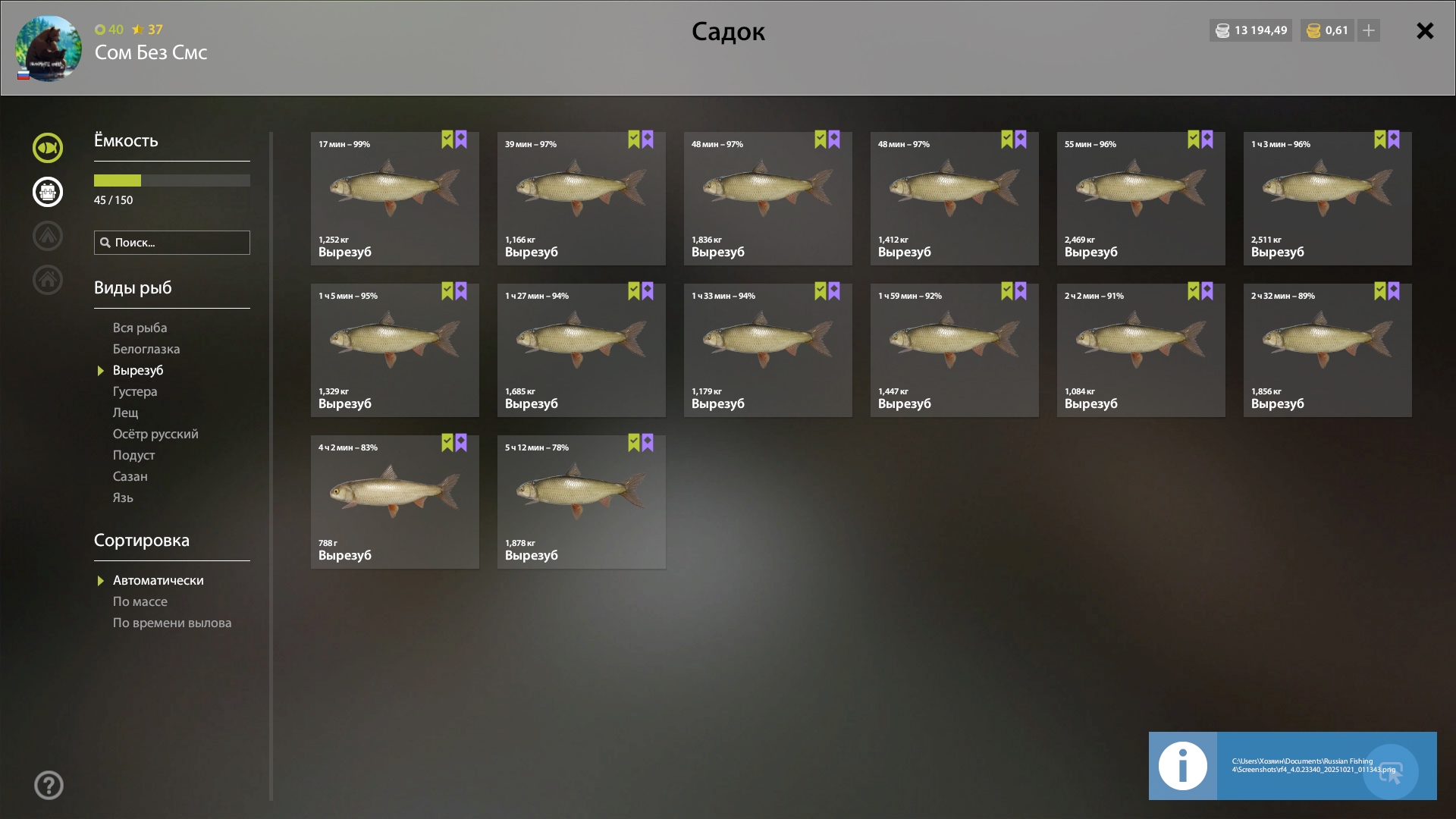Open the help question mark icon
The height and width of the screenshot is (819, 1456).
(49, 786)
